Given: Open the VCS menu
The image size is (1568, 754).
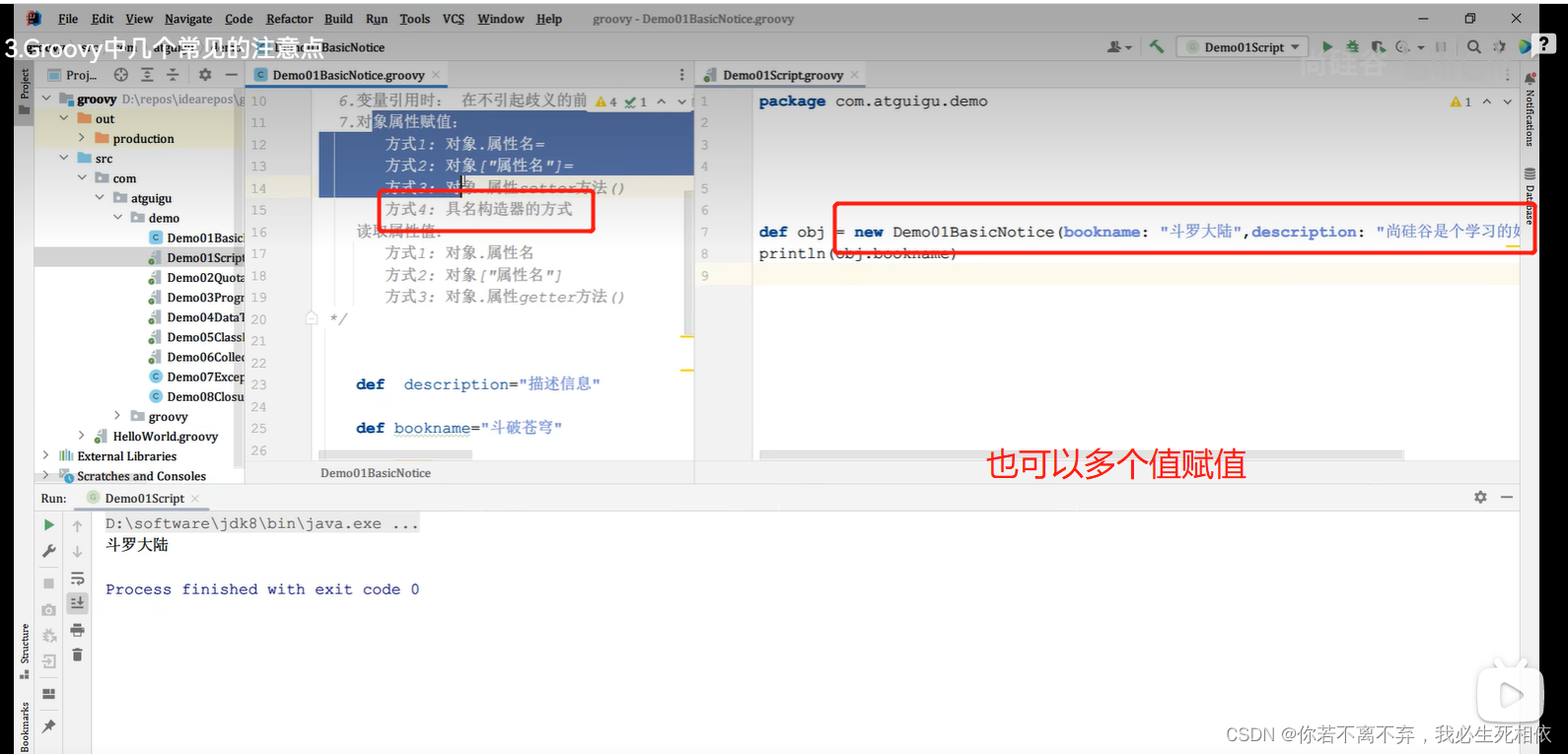Looking at the screenshot, I should click(453, 19).
